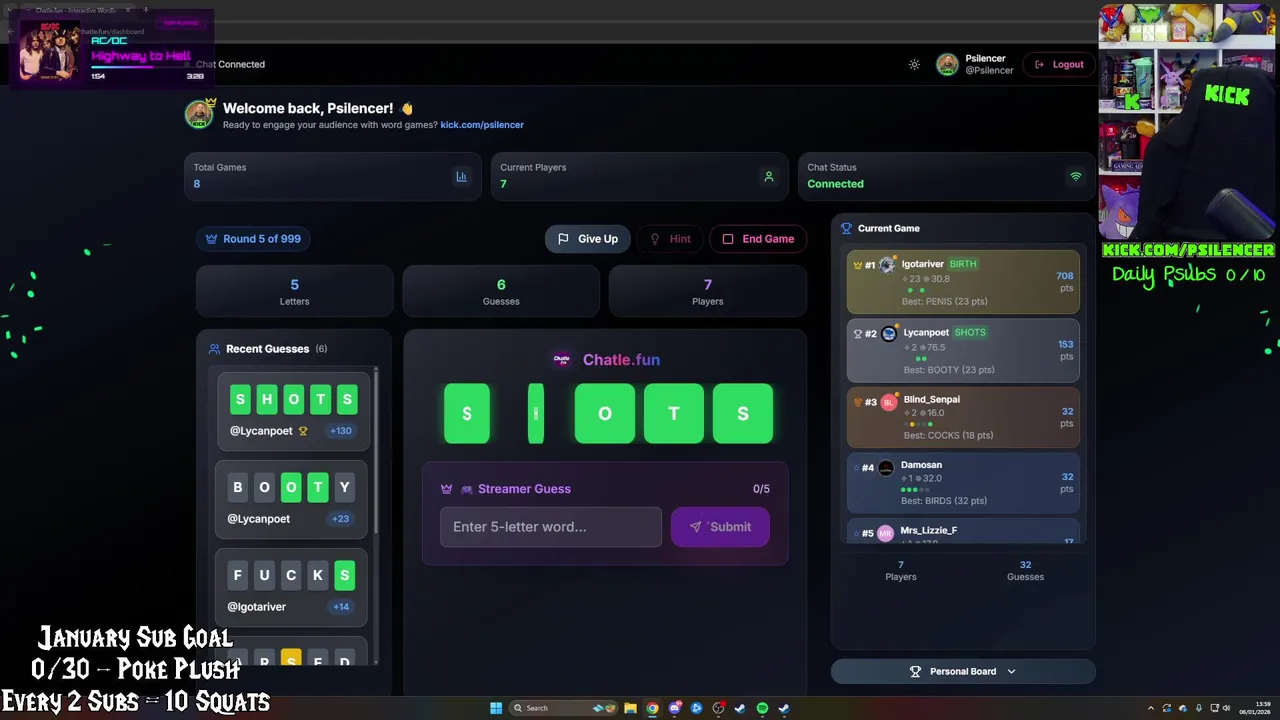Select Lycanpoet leaderboard row
The image size is (1280, 720).
click(x=963, y=350)
